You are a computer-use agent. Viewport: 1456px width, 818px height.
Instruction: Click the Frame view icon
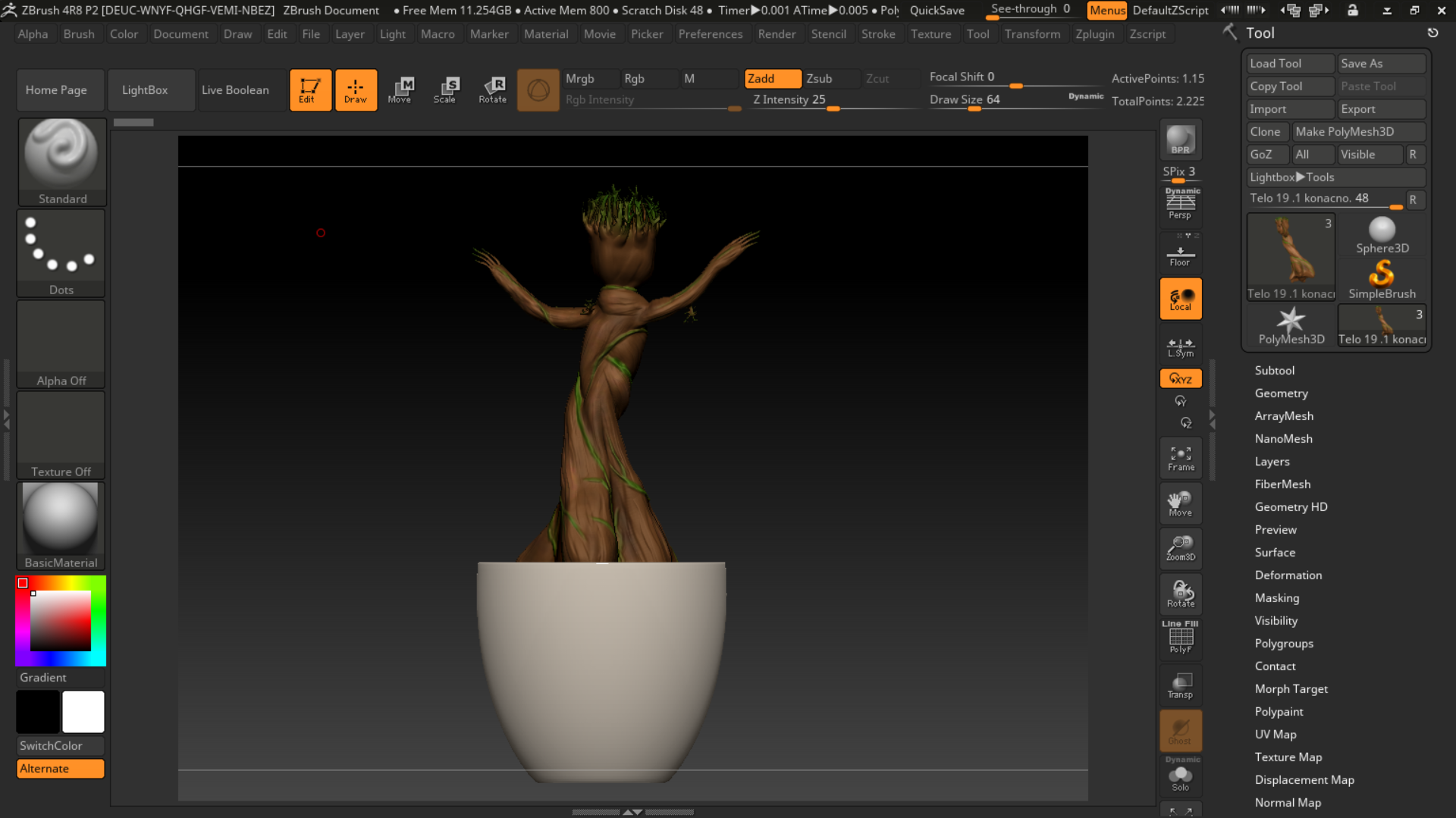[1181, 458]
